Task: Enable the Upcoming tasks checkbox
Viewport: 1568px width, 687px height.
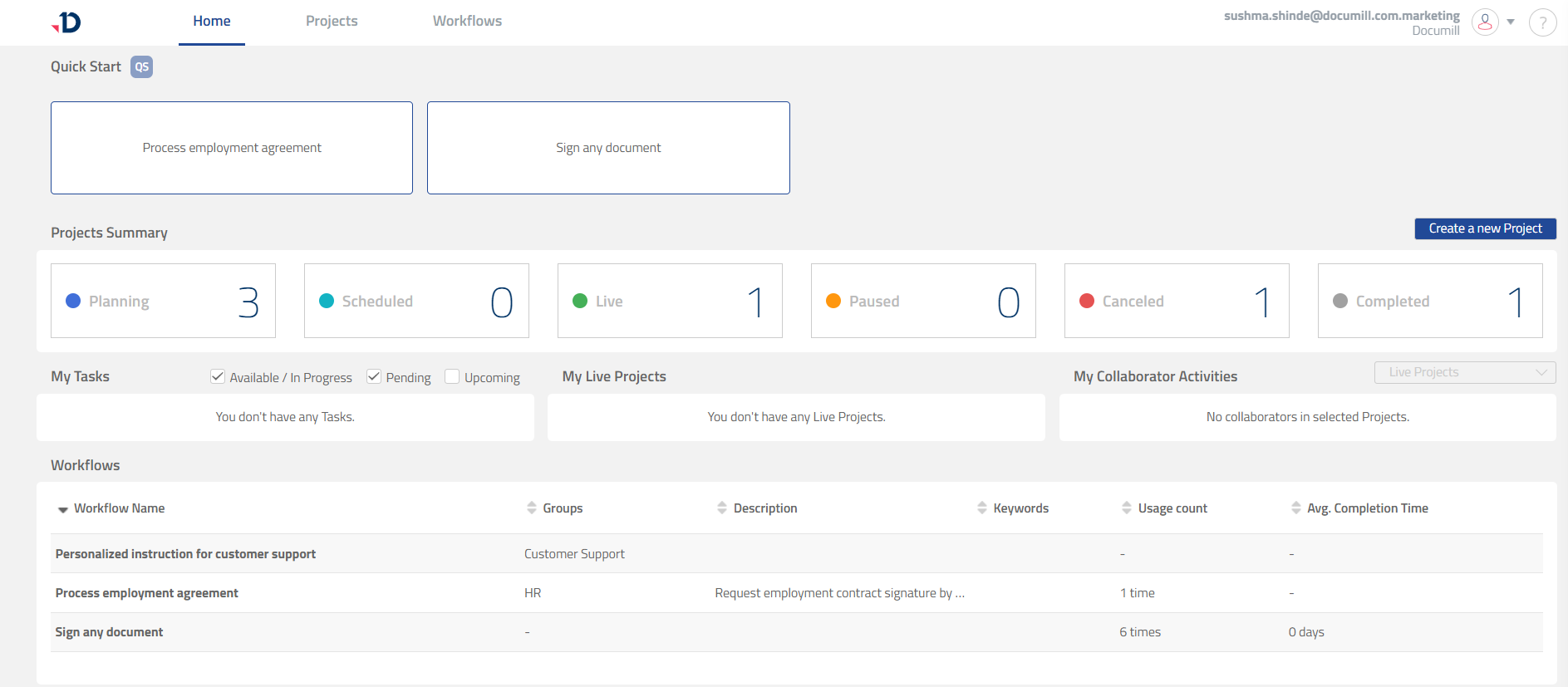Action: [452, 377]
